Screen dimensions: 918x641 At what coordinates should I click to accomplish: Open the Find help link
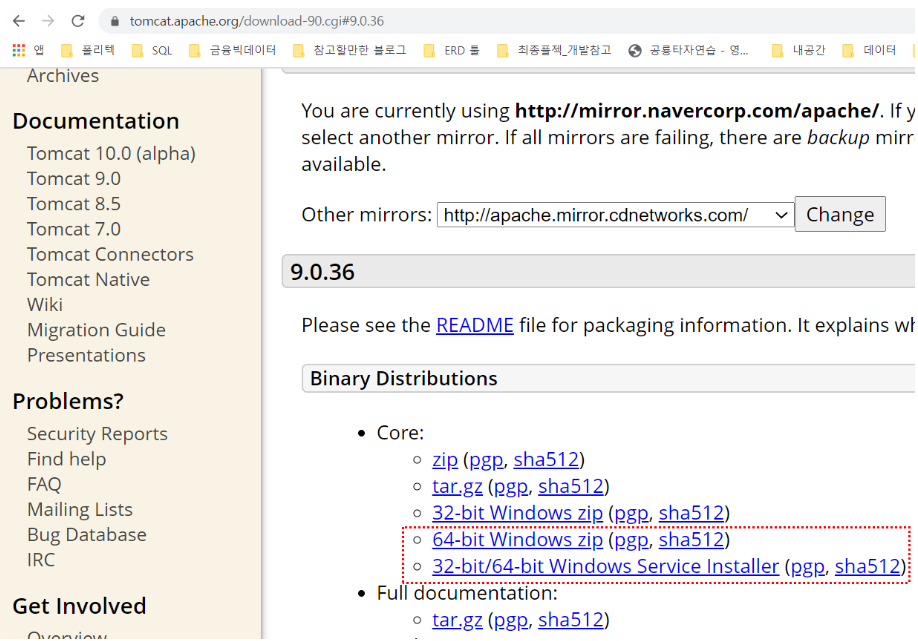coord(66,459)
